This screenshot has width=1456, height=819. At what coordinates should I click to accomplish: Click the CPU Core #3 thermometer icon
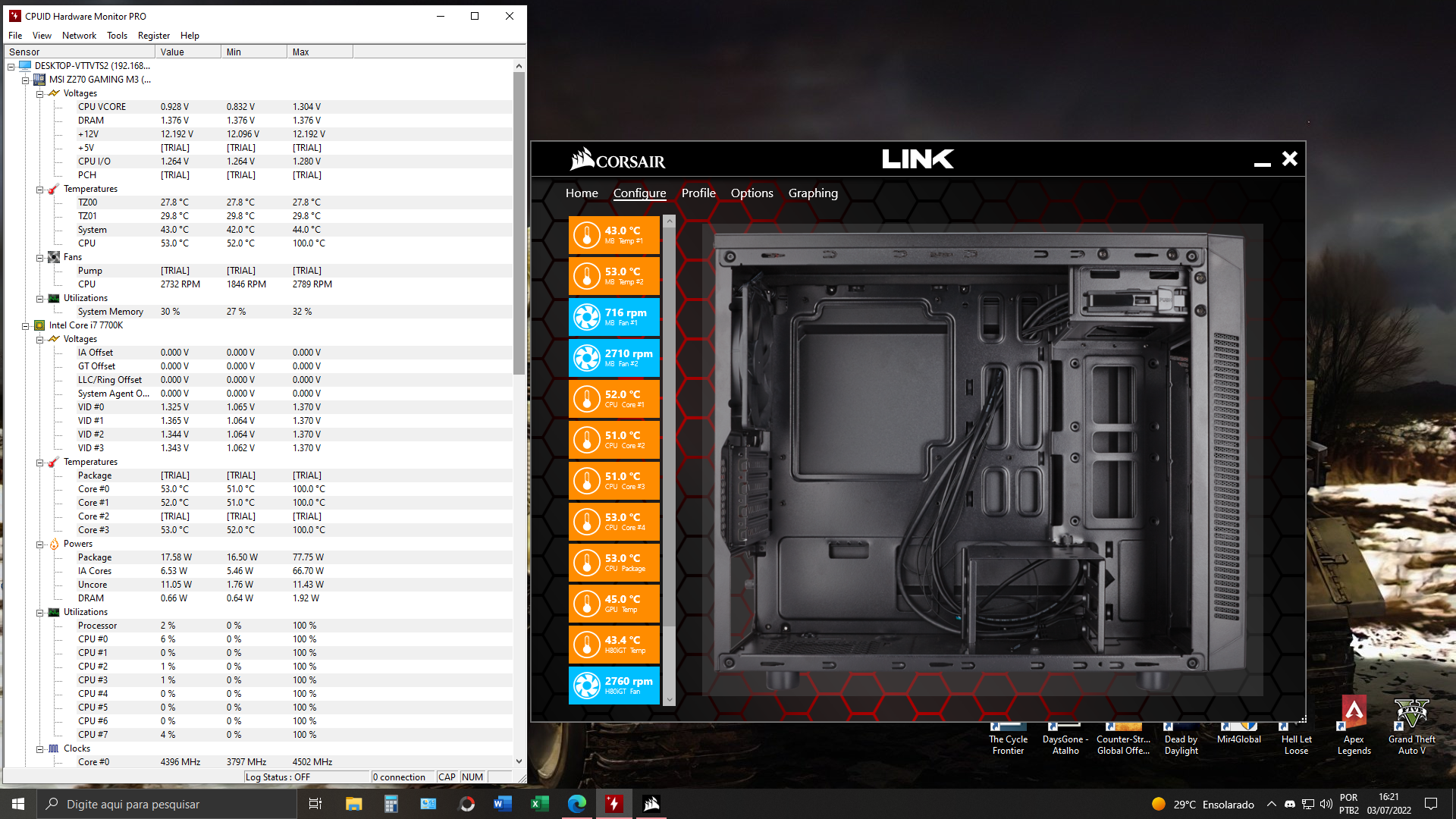coord(586,481)
